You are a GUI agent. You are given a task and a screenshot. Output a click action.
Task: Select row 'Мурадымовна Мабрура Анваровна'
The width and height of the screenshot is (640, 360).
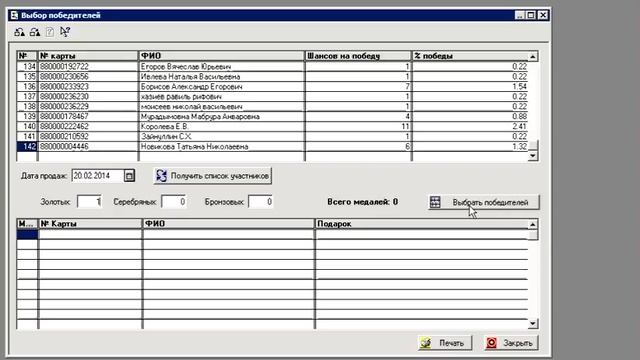coord(272,117)
